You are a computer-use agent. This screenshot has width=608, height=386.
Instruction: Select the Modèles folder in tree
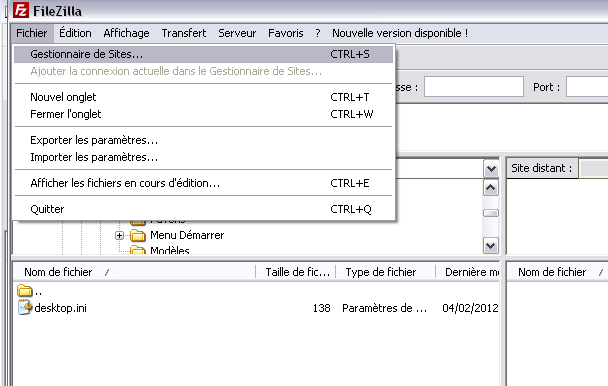pyautogui.click(x=169, y=251)
